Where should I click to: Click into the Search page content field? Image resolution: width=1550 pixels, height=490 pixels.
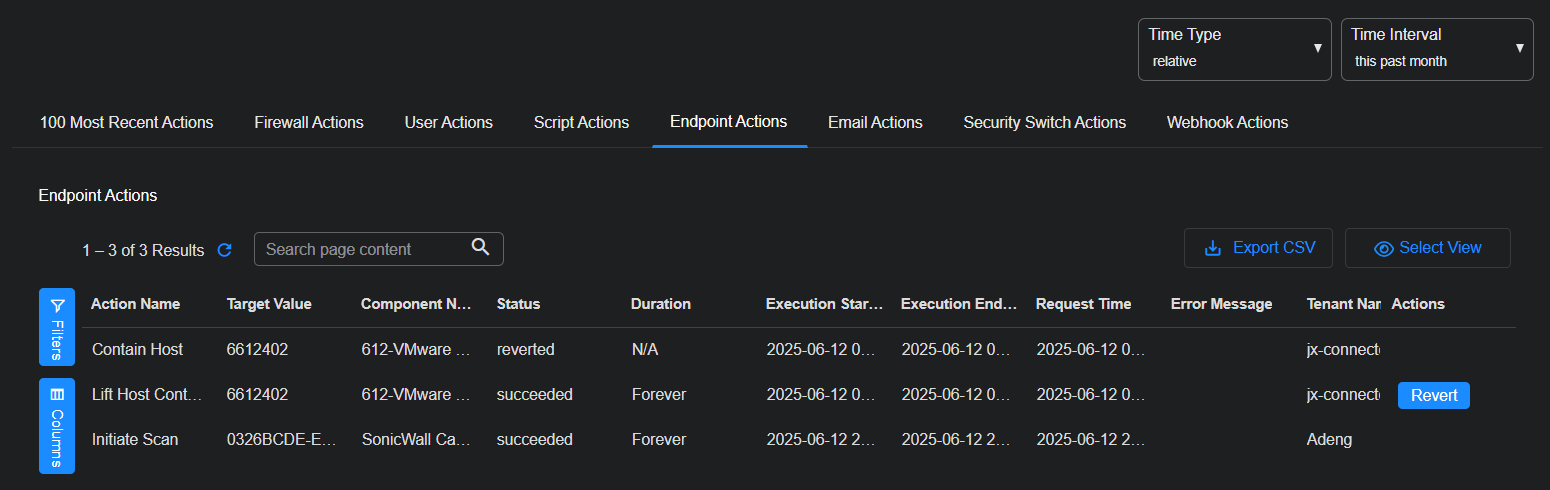click(360, 249)
